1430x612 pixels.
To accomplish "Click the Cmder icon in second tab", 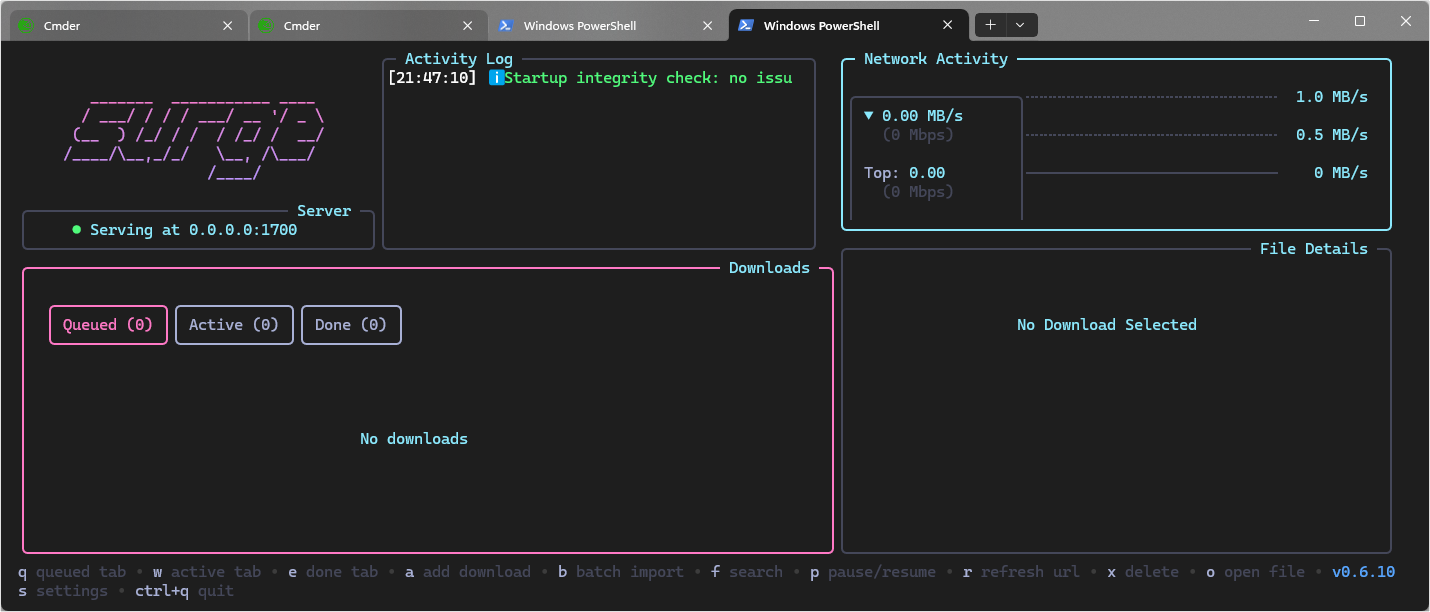I will [266, 25].
